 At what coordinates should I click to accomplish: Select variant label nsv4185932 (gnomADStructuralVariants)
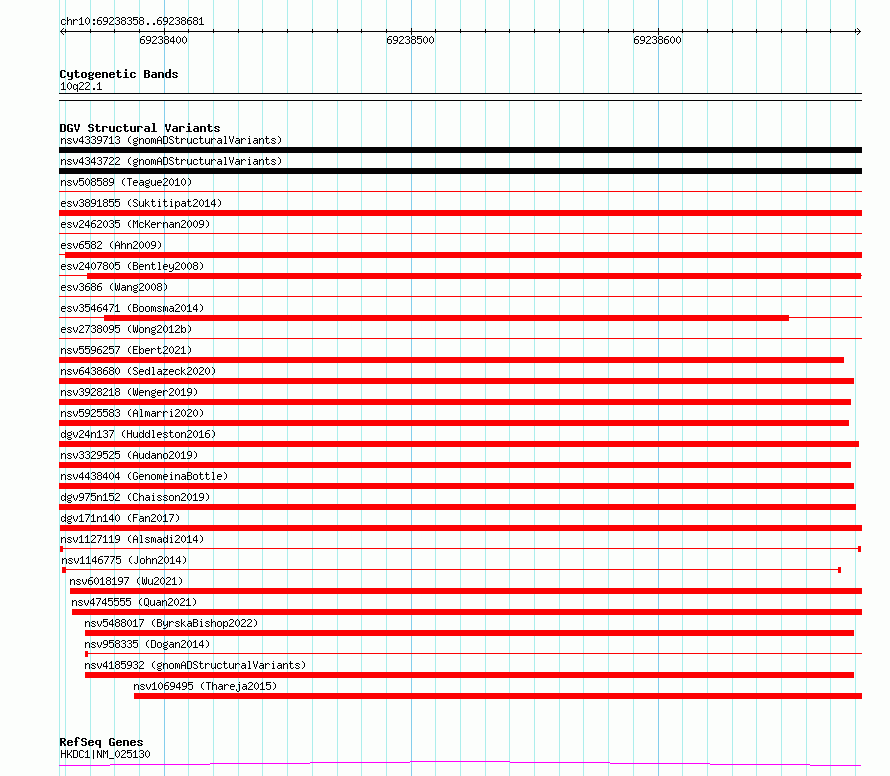click(x=195, y=665)
